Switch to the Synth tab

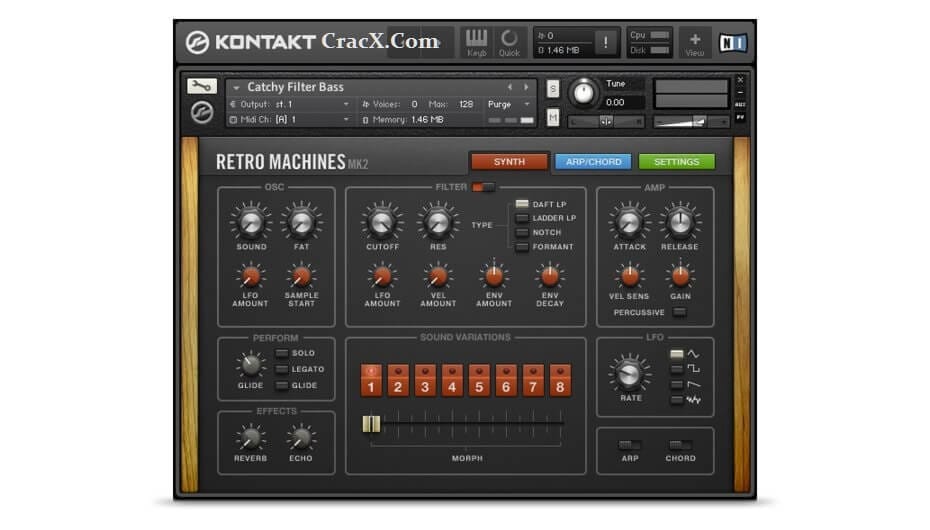[509, 162]
